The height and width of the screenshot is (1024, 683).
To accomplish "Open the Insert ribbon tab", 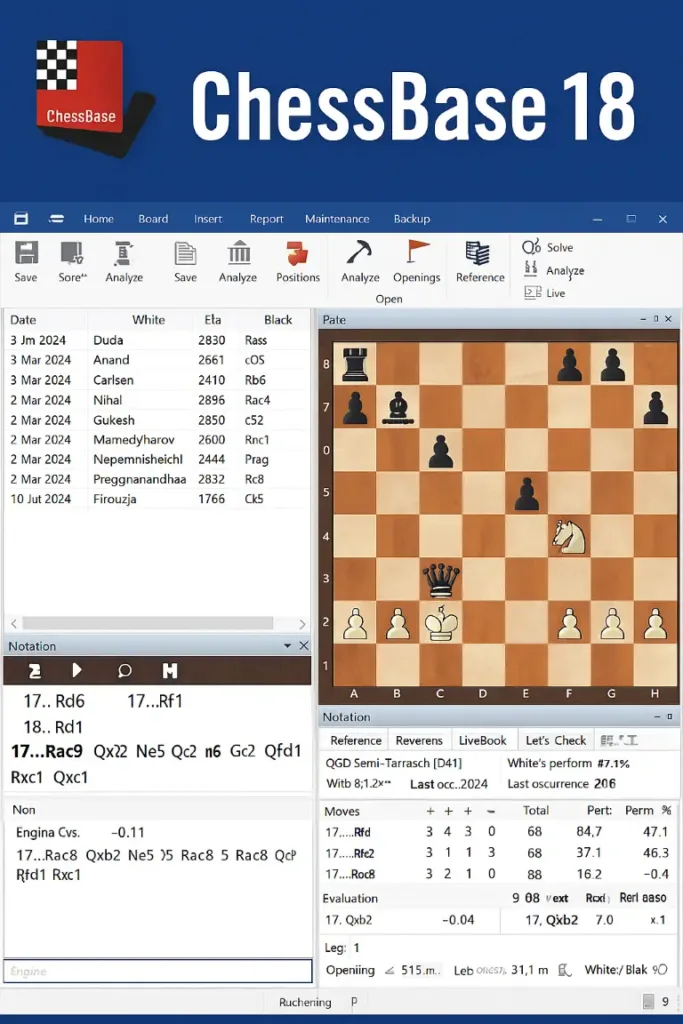I will [x=208, y=219].
